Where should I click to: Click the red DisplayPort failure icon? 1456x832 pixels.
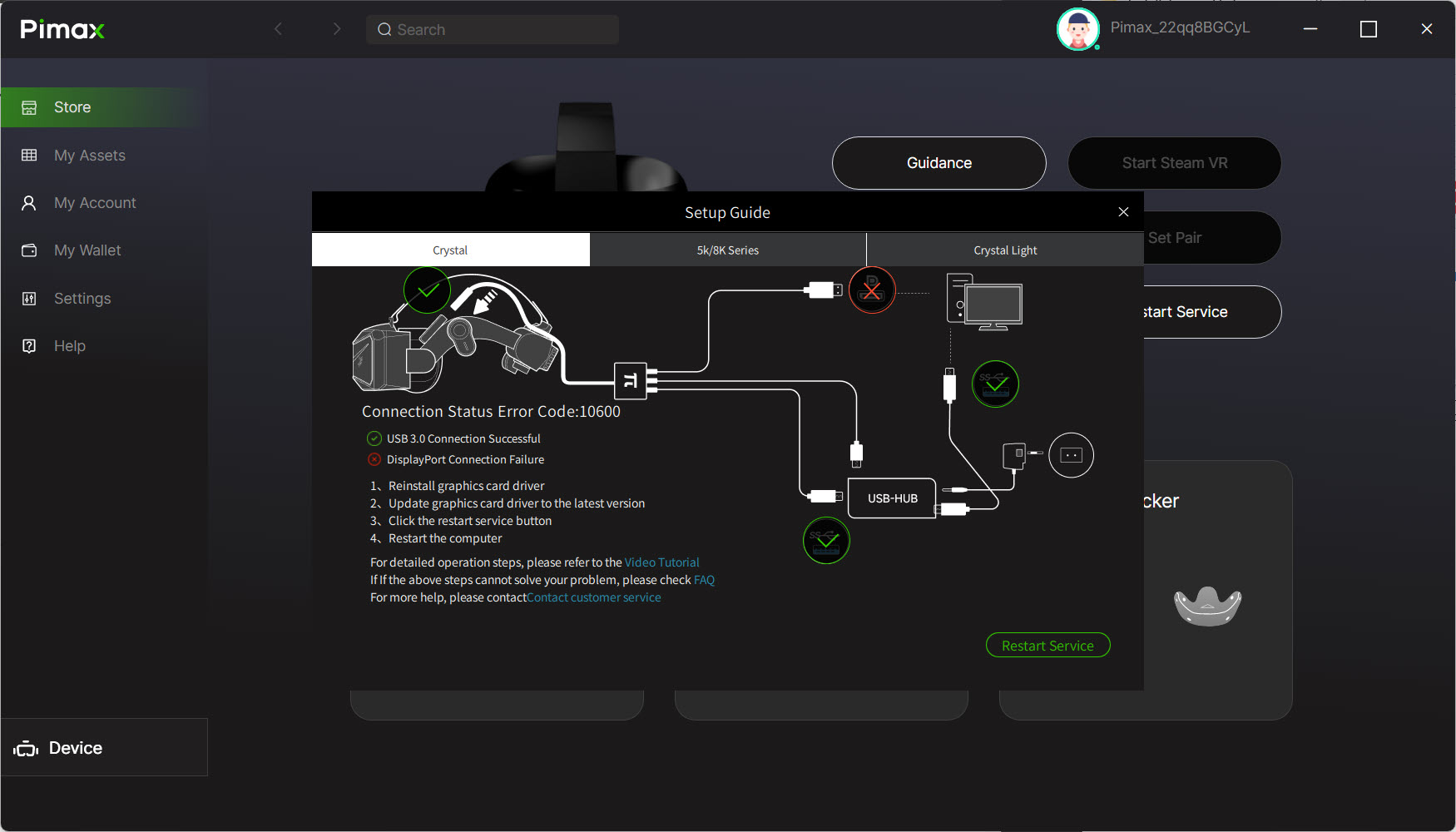pos(872,290)
